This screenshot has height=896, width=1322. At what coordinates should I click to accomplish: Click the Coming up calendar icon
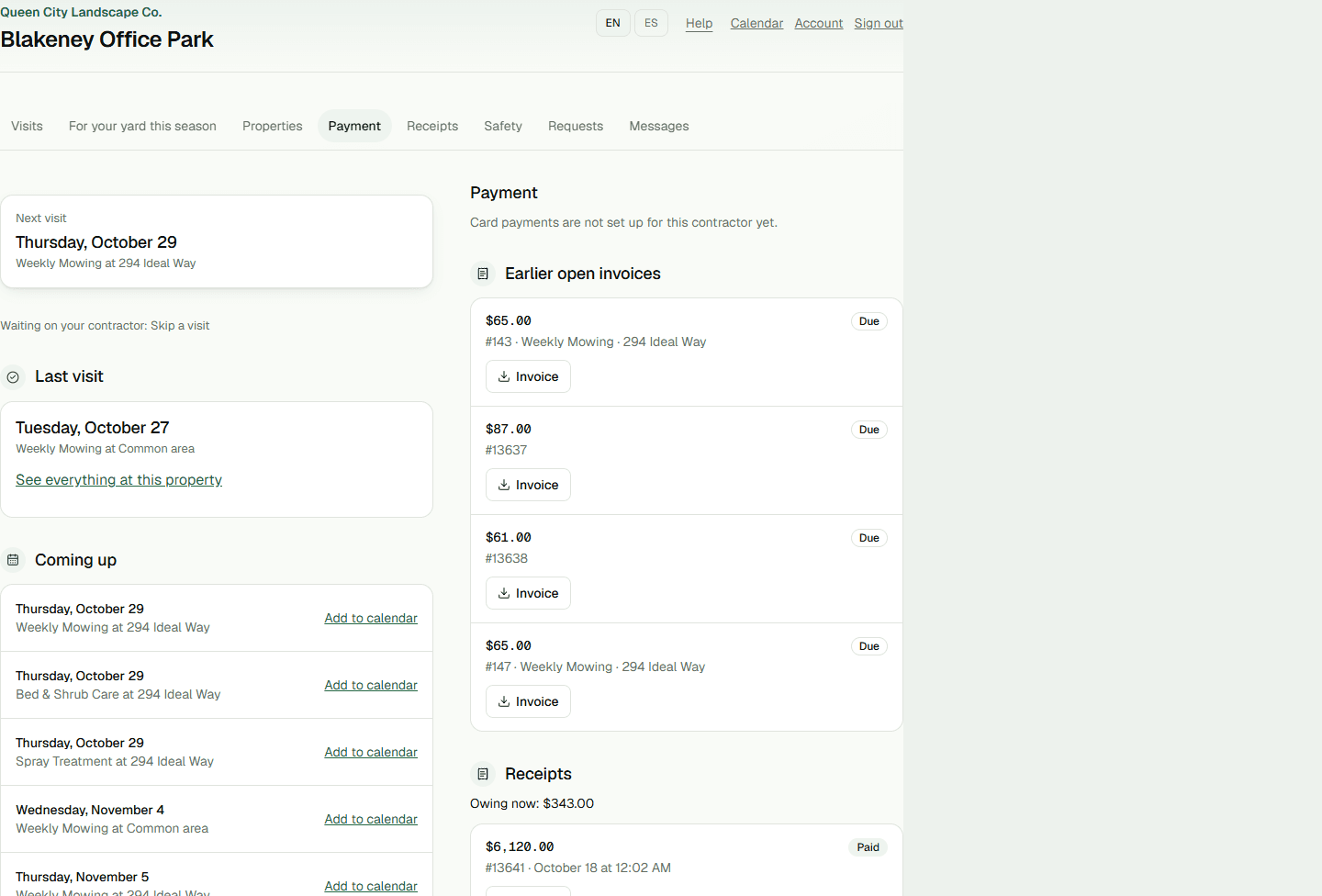(x=13, y=560)
